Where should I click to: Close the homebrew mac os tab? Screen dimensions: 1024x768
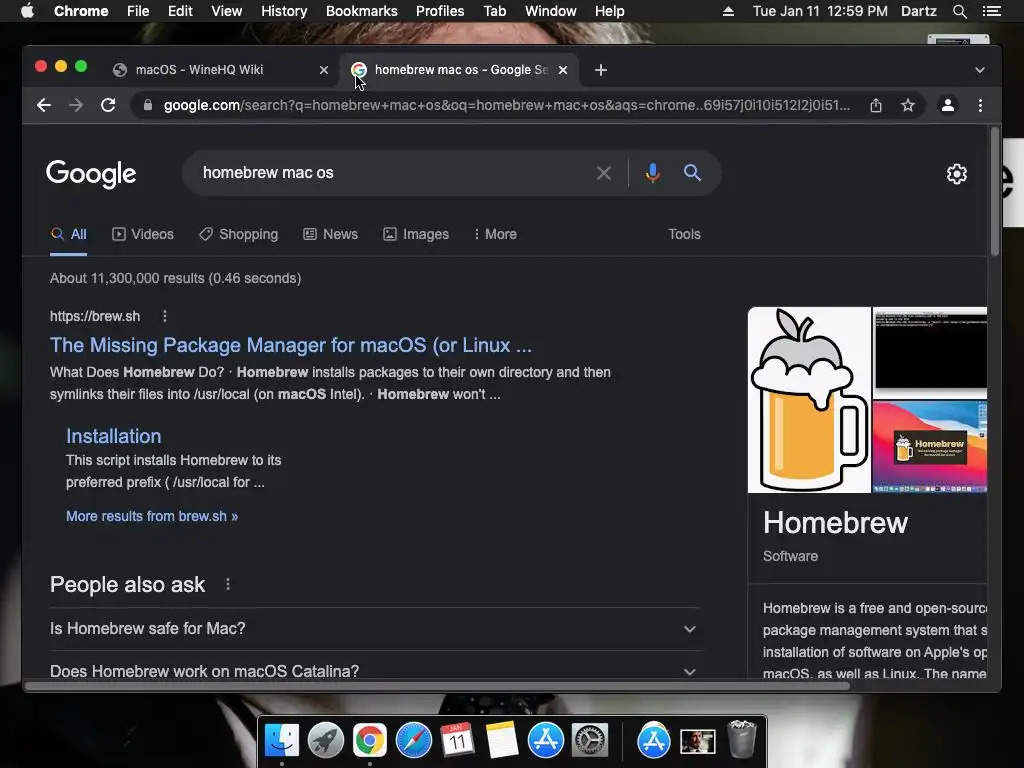(x=563, y=70)
